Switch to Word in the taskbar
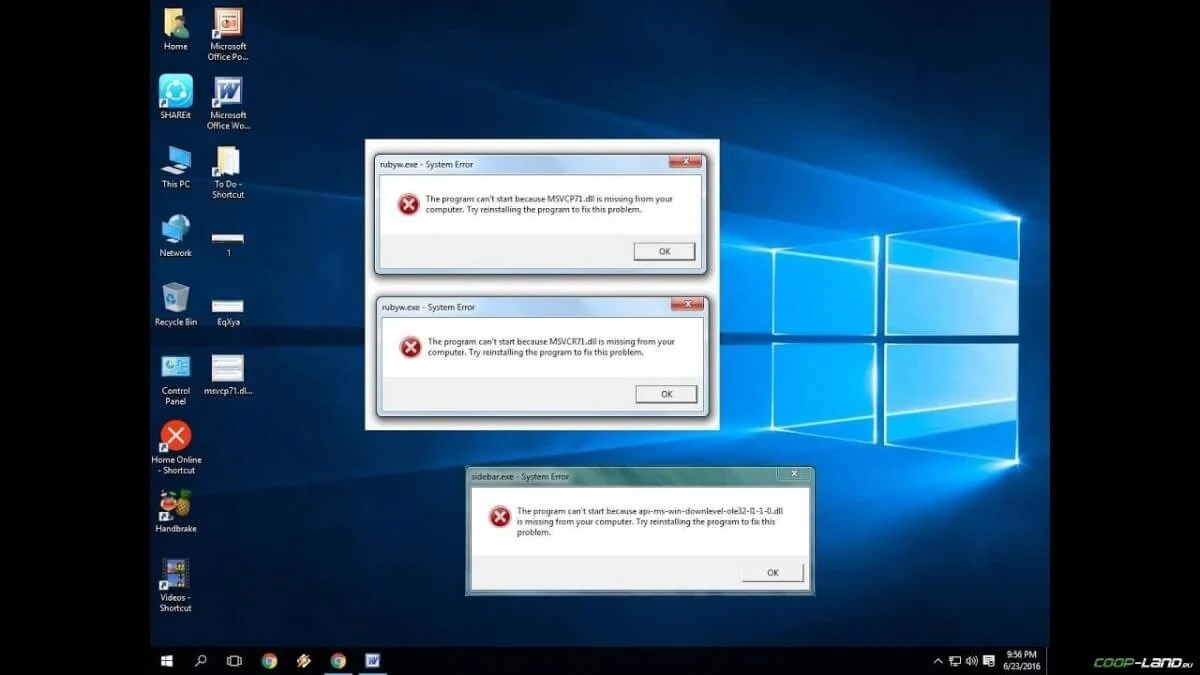Viewport: 1200px width, 675px height. 372,661
